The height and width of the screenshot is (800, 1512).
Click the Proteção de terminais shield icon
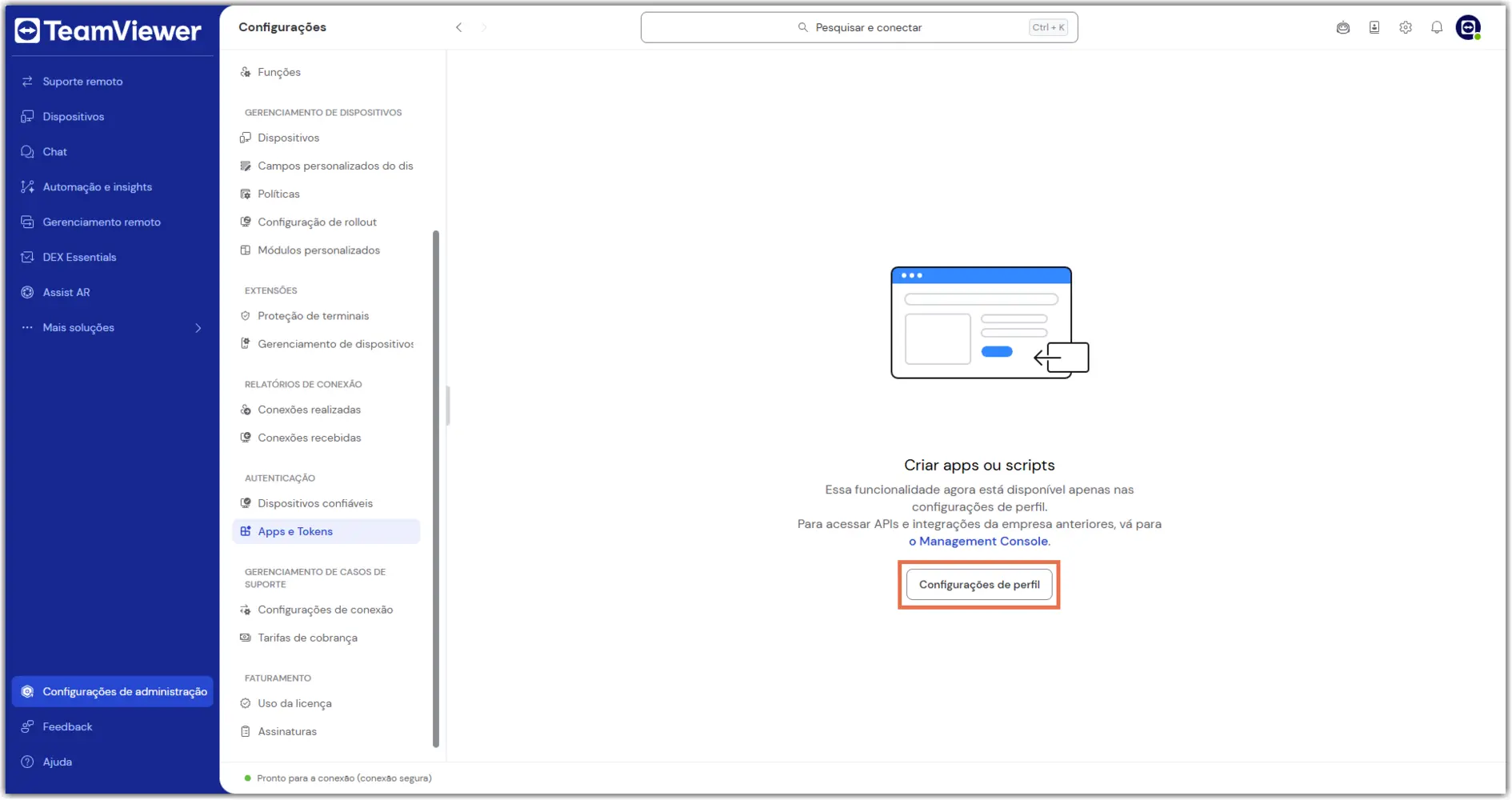coord(246,316)
